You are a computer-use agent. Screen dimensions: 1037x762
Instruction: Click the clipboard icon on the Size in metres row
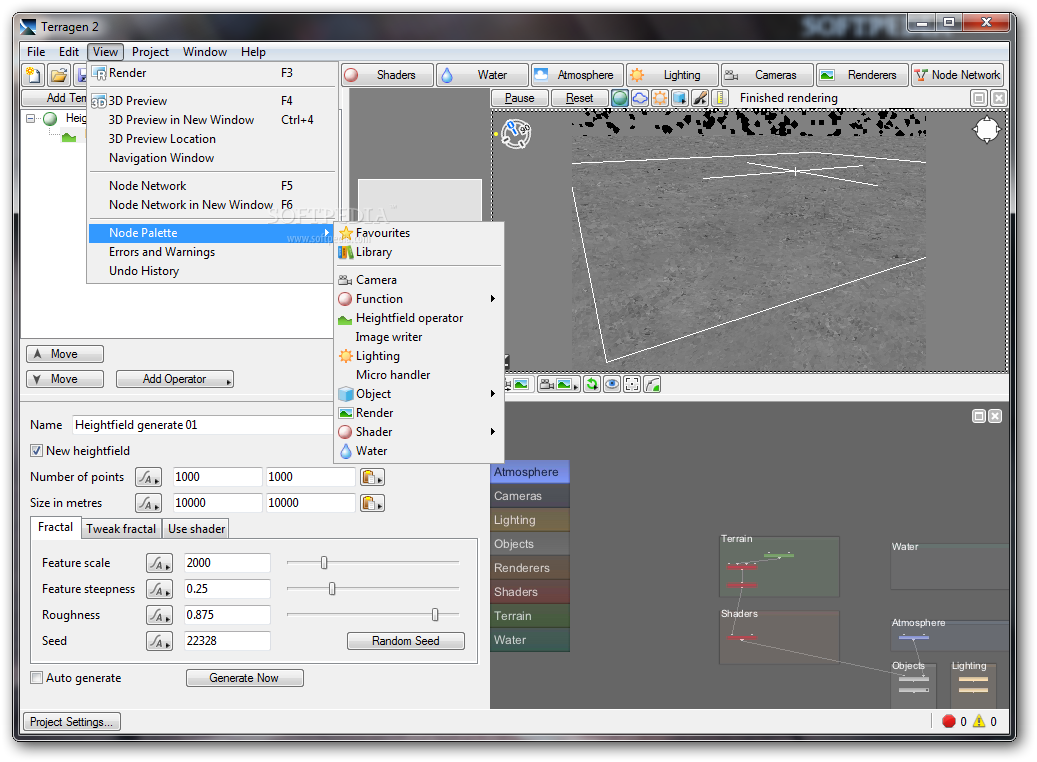click(x=372, y=503)
